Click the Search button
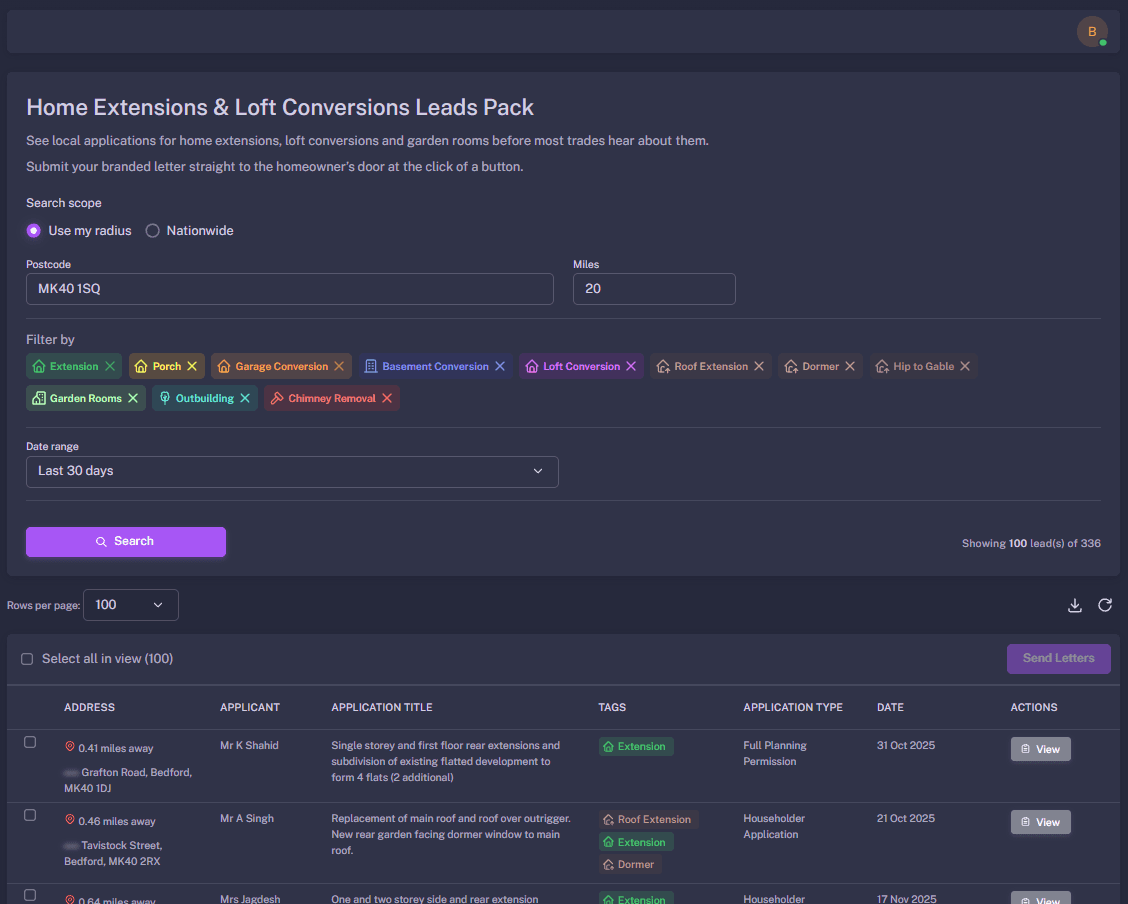1128x904 pixels. [x=125, y=542]
